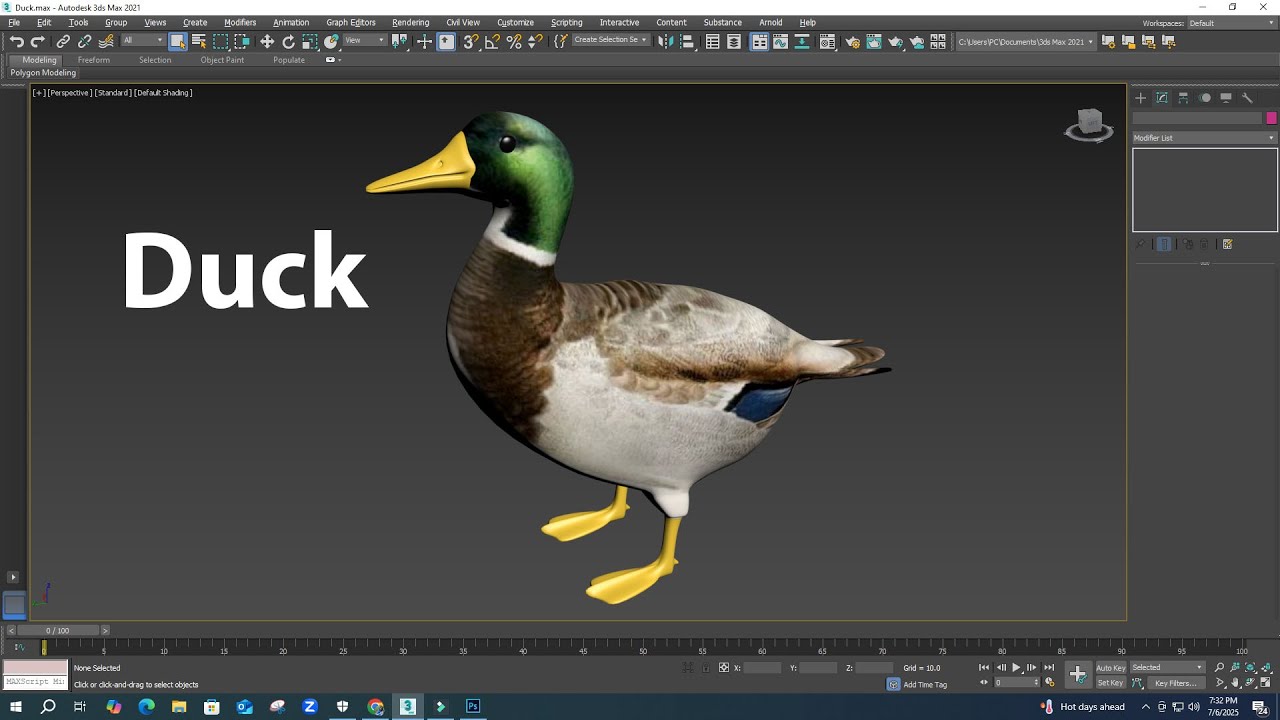Image resolution: width=1280 pixels, height=720 pixels.
Task: Open the File menu
Action: point(14,22)
